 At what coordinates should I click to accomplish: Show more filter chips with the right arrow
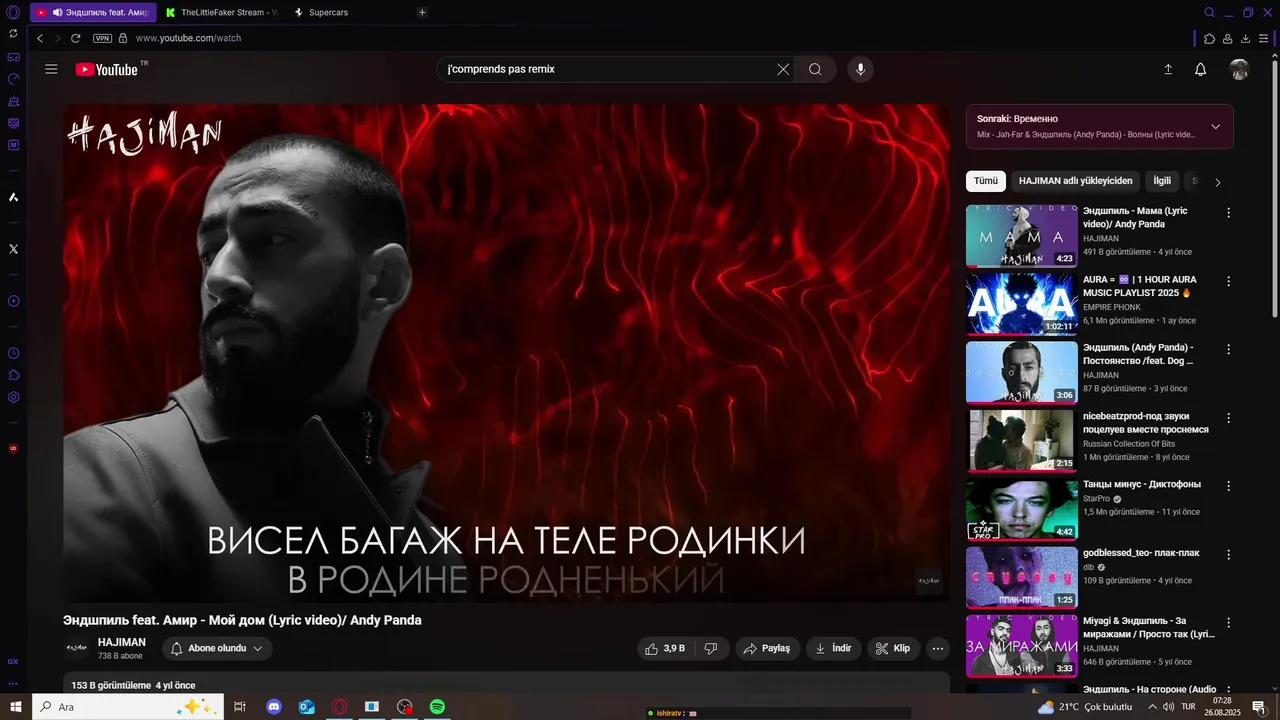(1217, 182)
